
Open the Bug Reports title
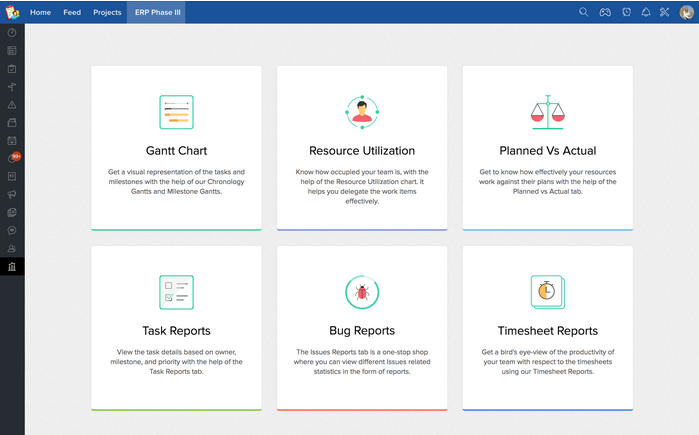click(x=362, y=331)
